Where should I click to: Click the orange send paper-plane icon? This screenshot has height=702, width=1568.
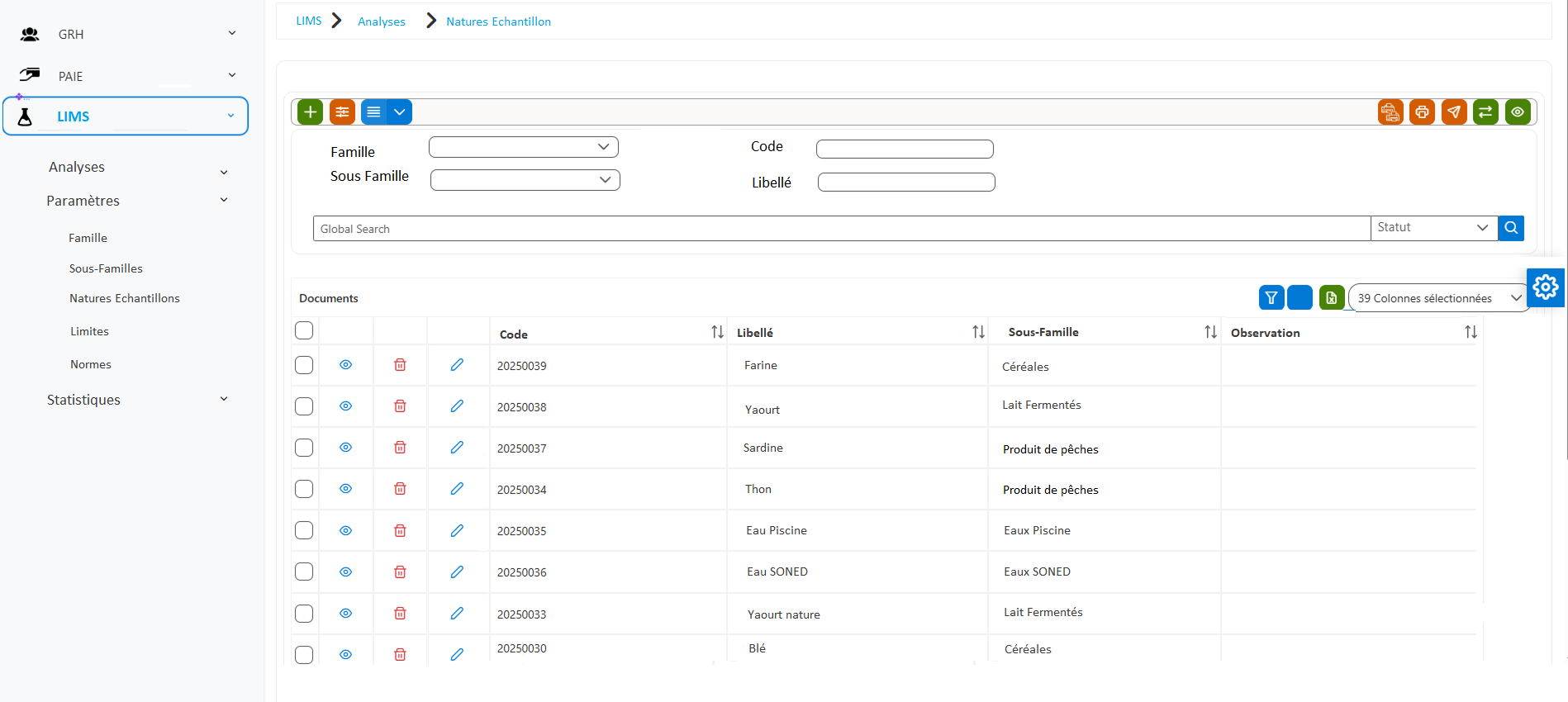point(1454,111)
